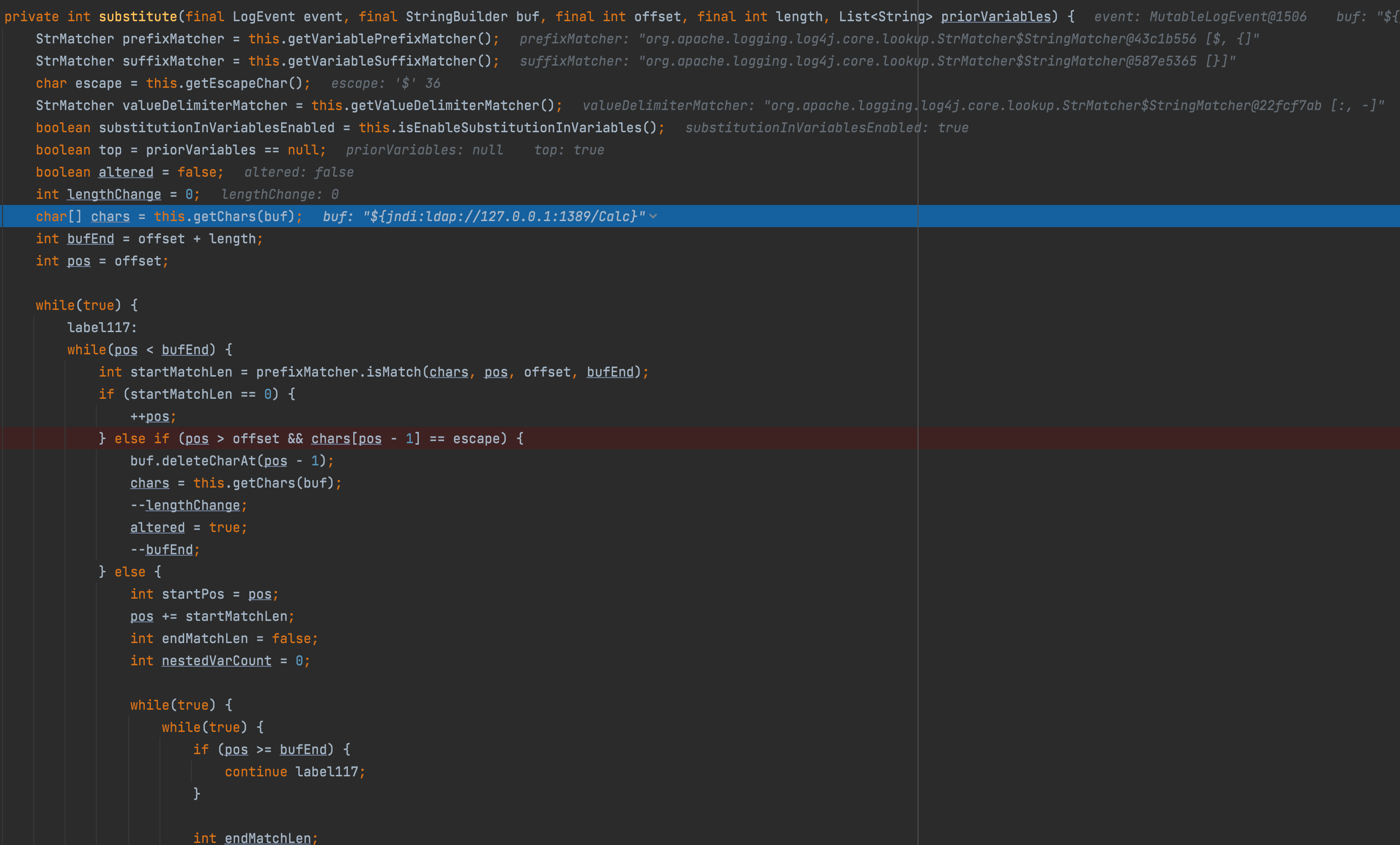1400x845 pixels.
Task: Click the valueDelimiterMatcher inline debug hint
Action: [x=983, y=105]
